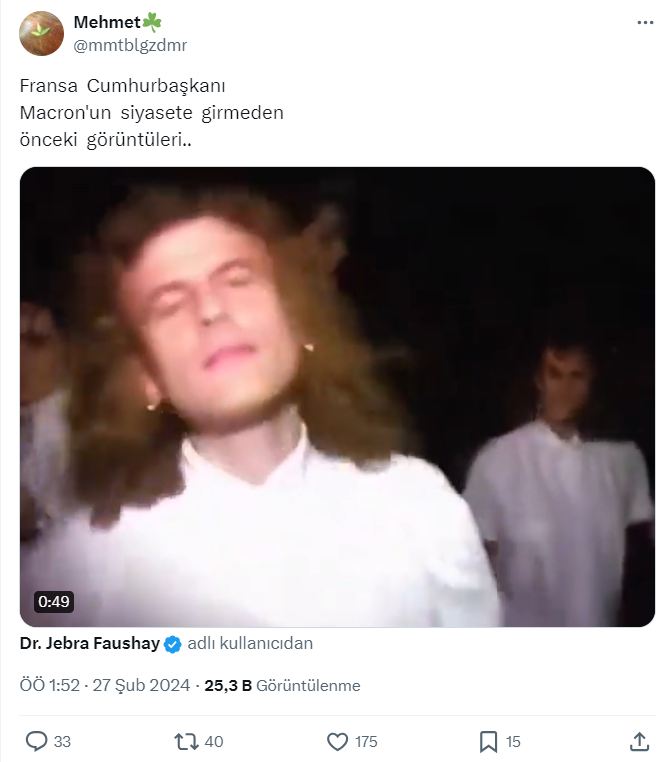The height and width of the screenshot is (762, 669).
Task: Like the post with the heart icon
Action: pos(338,741)
